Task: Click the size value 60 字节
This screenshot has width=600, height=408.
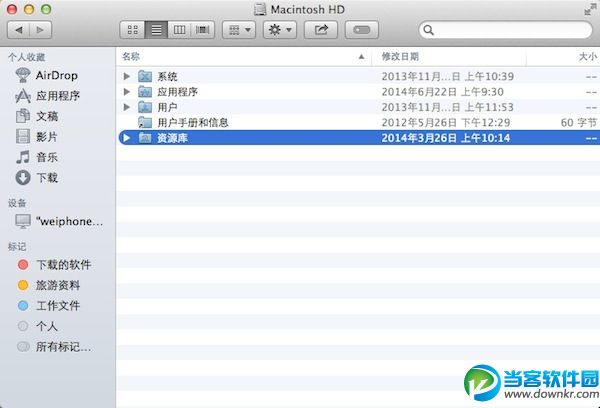Action: click(x=579, y=122)
